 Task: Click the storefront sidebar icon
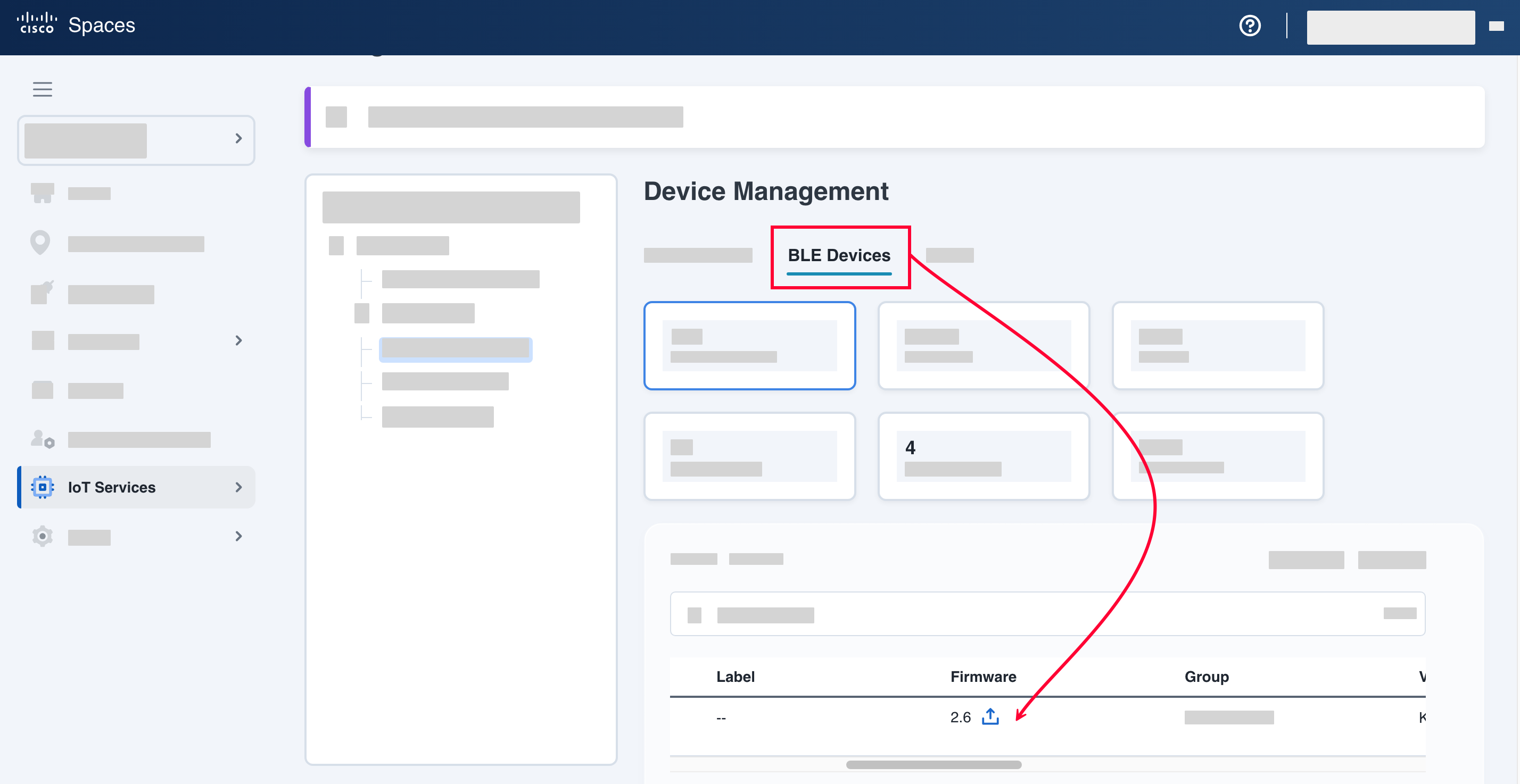(43, 193)
